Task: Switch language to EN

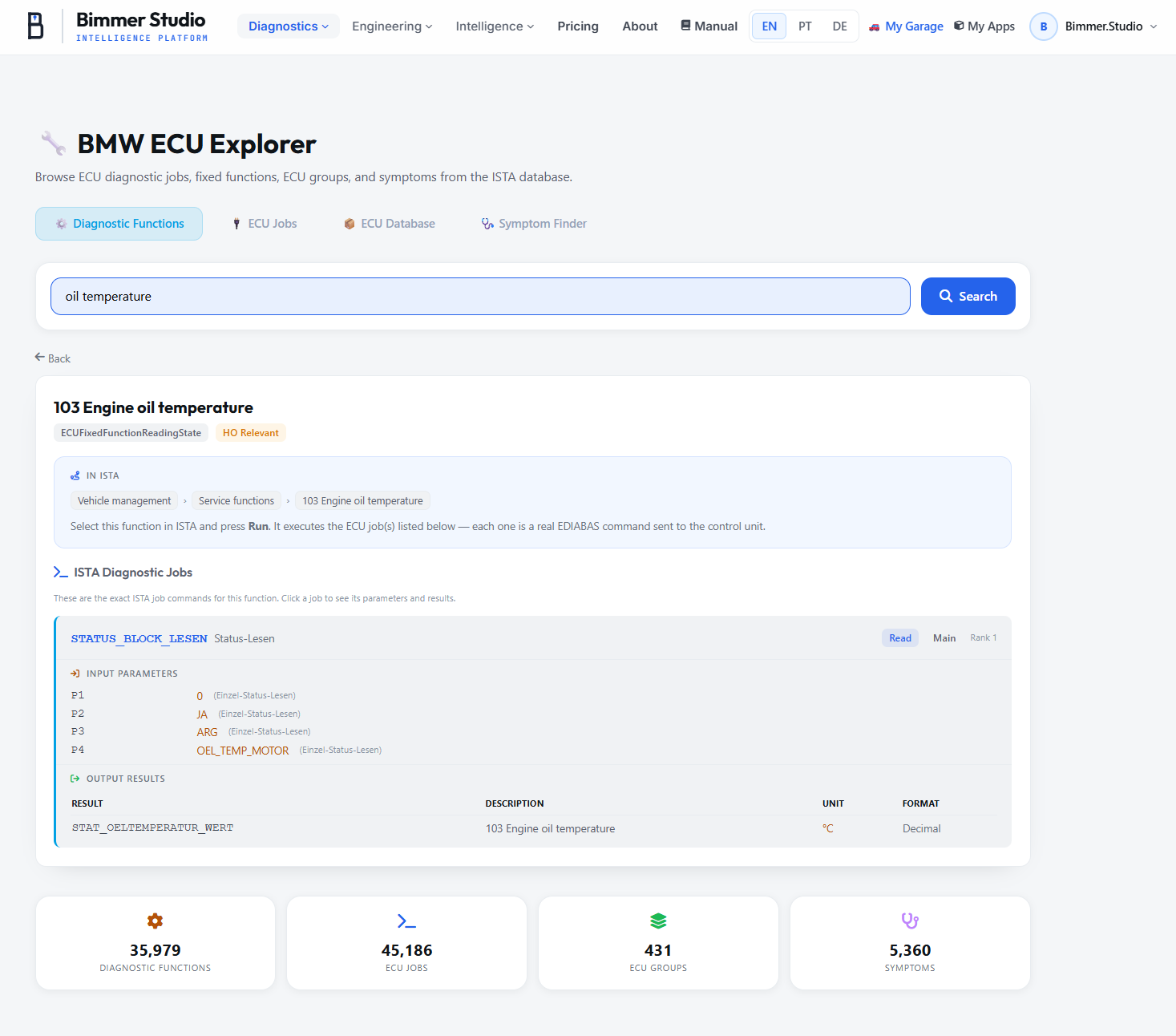Action: tap(770, 26)
